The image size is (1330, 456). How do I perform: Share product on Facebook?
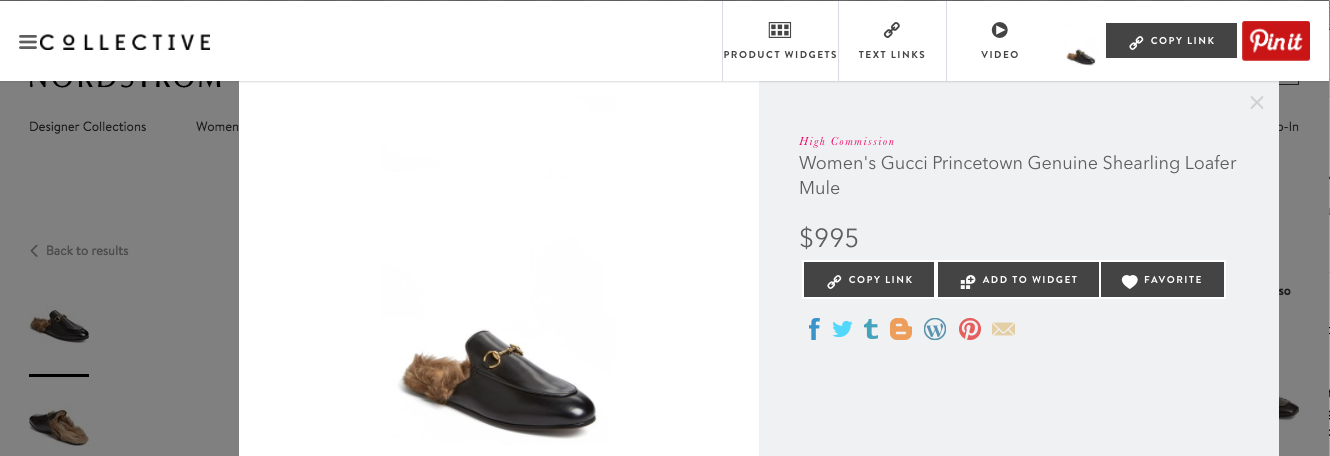pos(814,329)
